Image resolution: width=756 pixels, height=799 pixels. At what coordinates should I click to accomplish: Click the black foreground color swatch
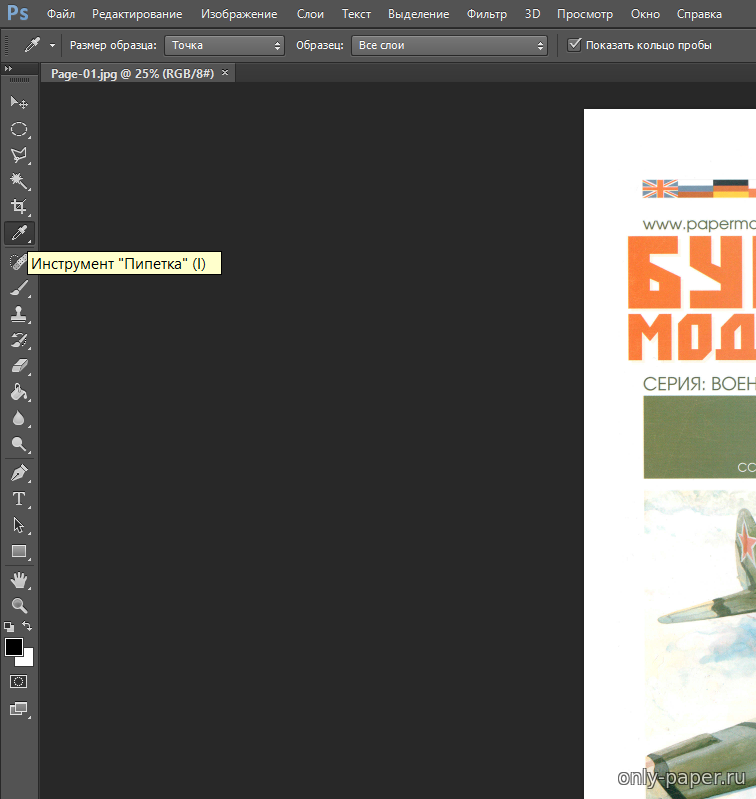13,647
